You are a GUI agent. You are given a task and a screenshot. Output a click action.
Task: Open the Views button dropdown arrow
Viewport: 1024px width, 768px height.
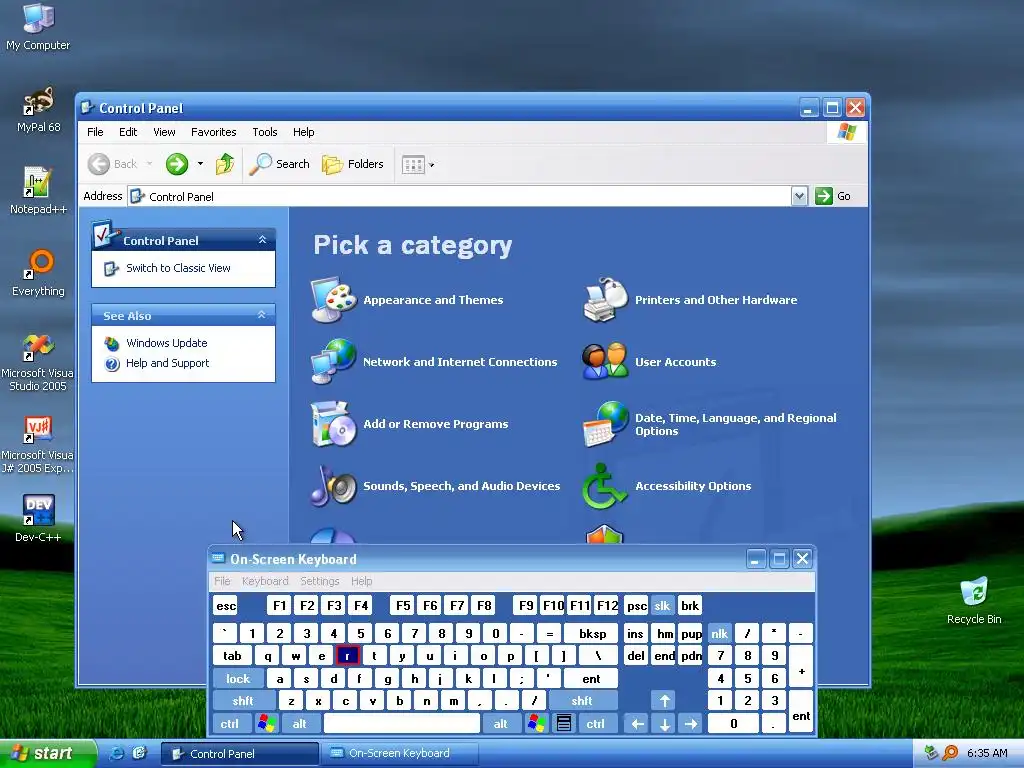tap(432, 165)
